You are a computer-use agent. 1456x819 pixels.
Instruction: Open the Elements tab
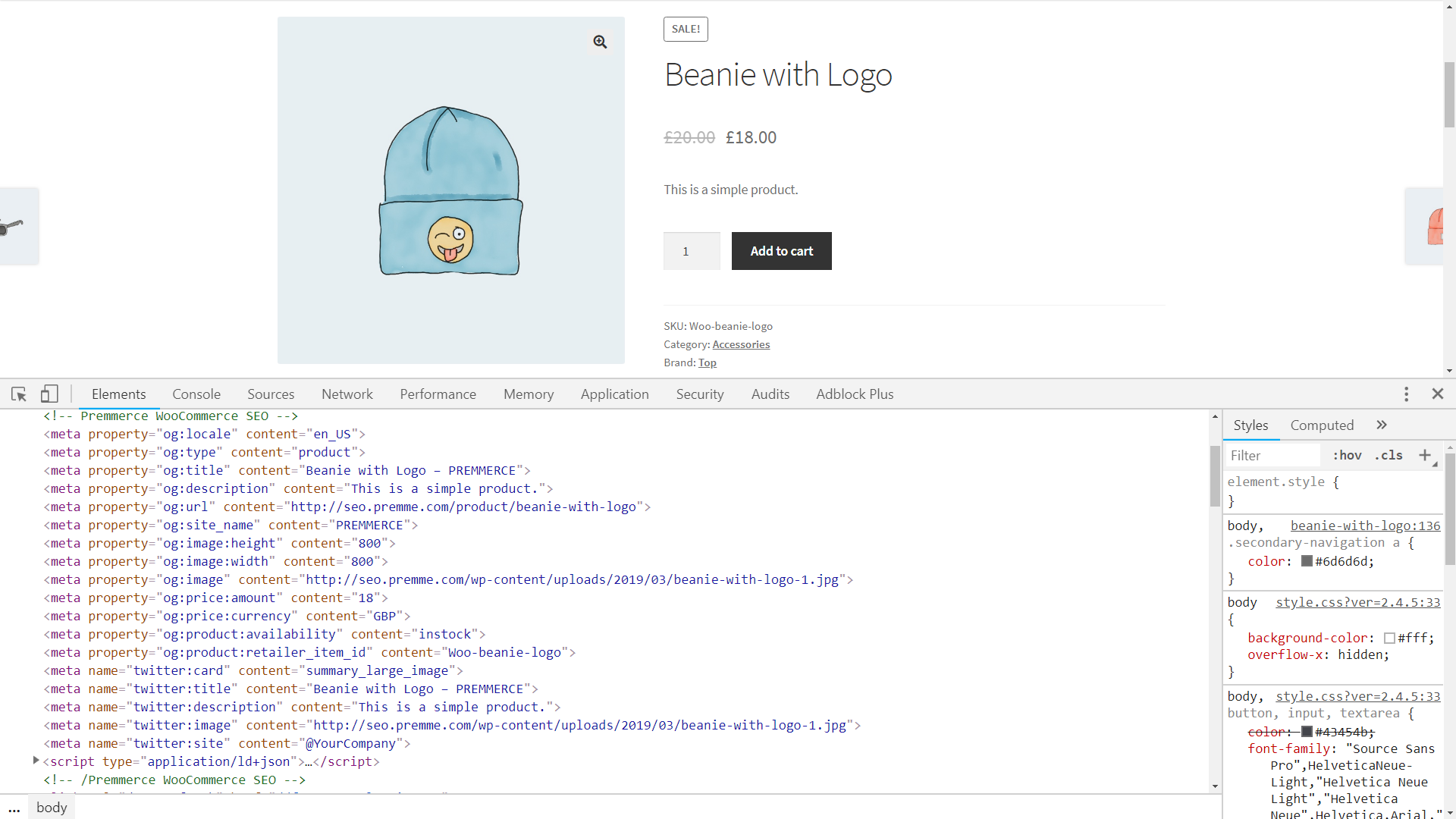119,394
